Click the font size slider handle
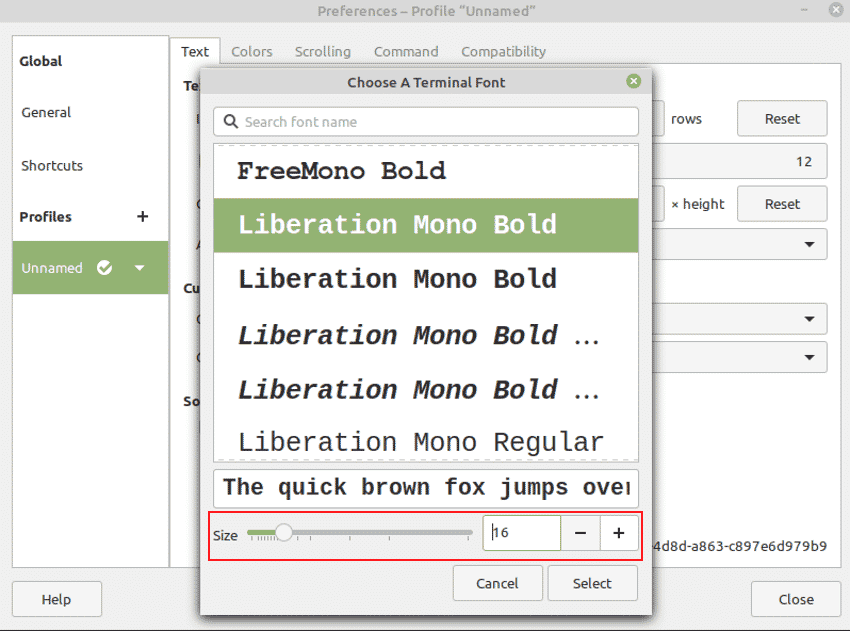The height and width of the screenshot is (631, 850). coord(284,532)
